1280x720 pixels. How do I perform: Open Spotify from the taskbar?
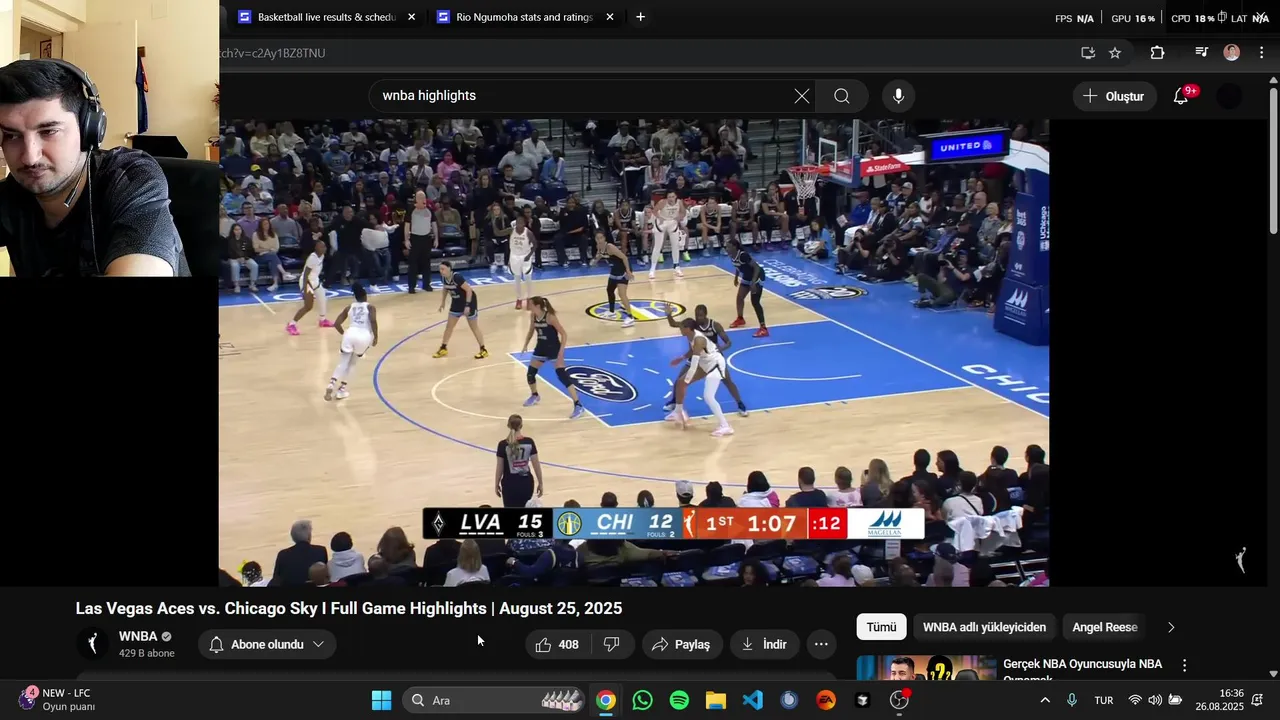click(x=679, y=700)
